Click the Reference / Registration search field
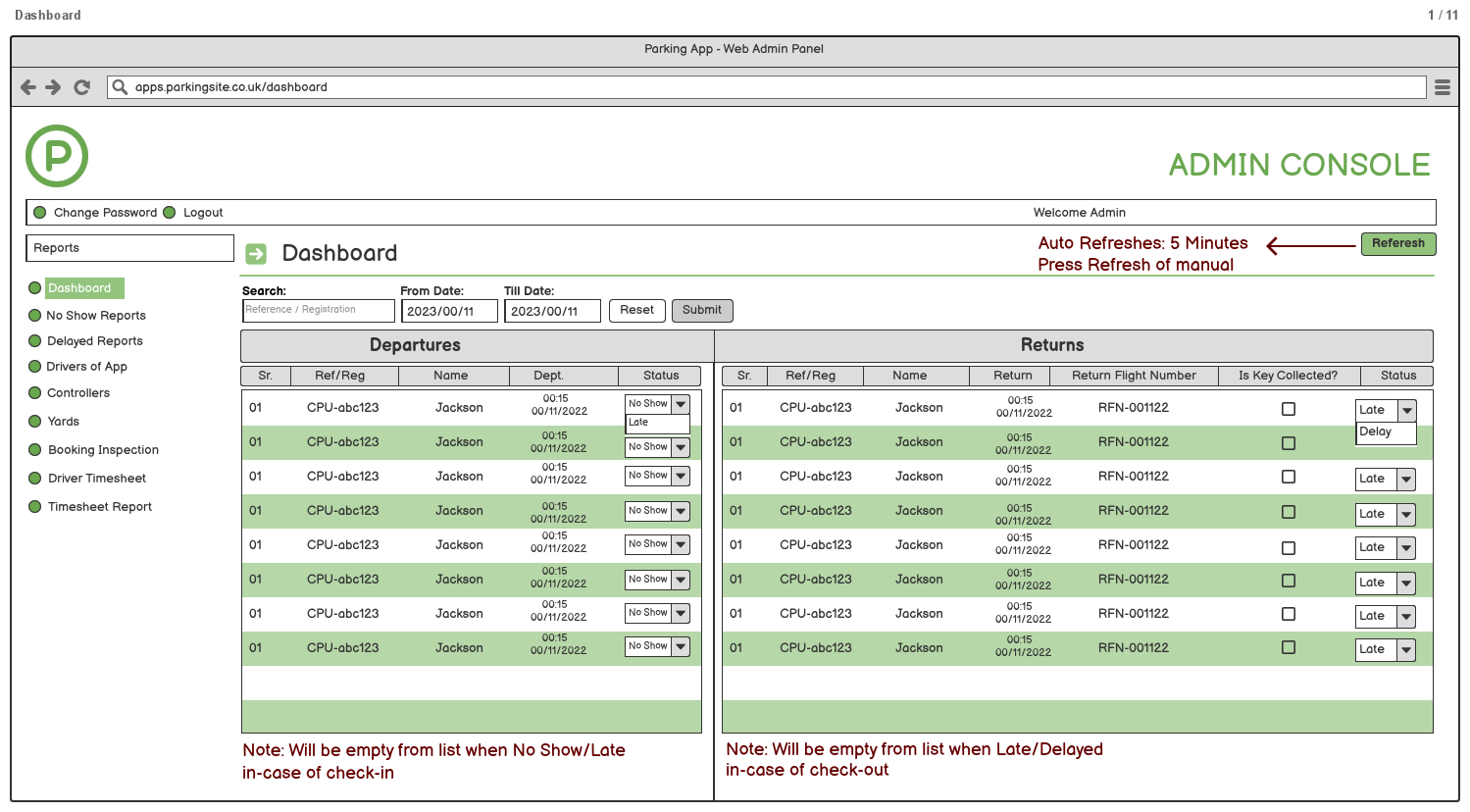Viewport: 1470px width, 812px height. pyautogui.click(x=318, y=310)
